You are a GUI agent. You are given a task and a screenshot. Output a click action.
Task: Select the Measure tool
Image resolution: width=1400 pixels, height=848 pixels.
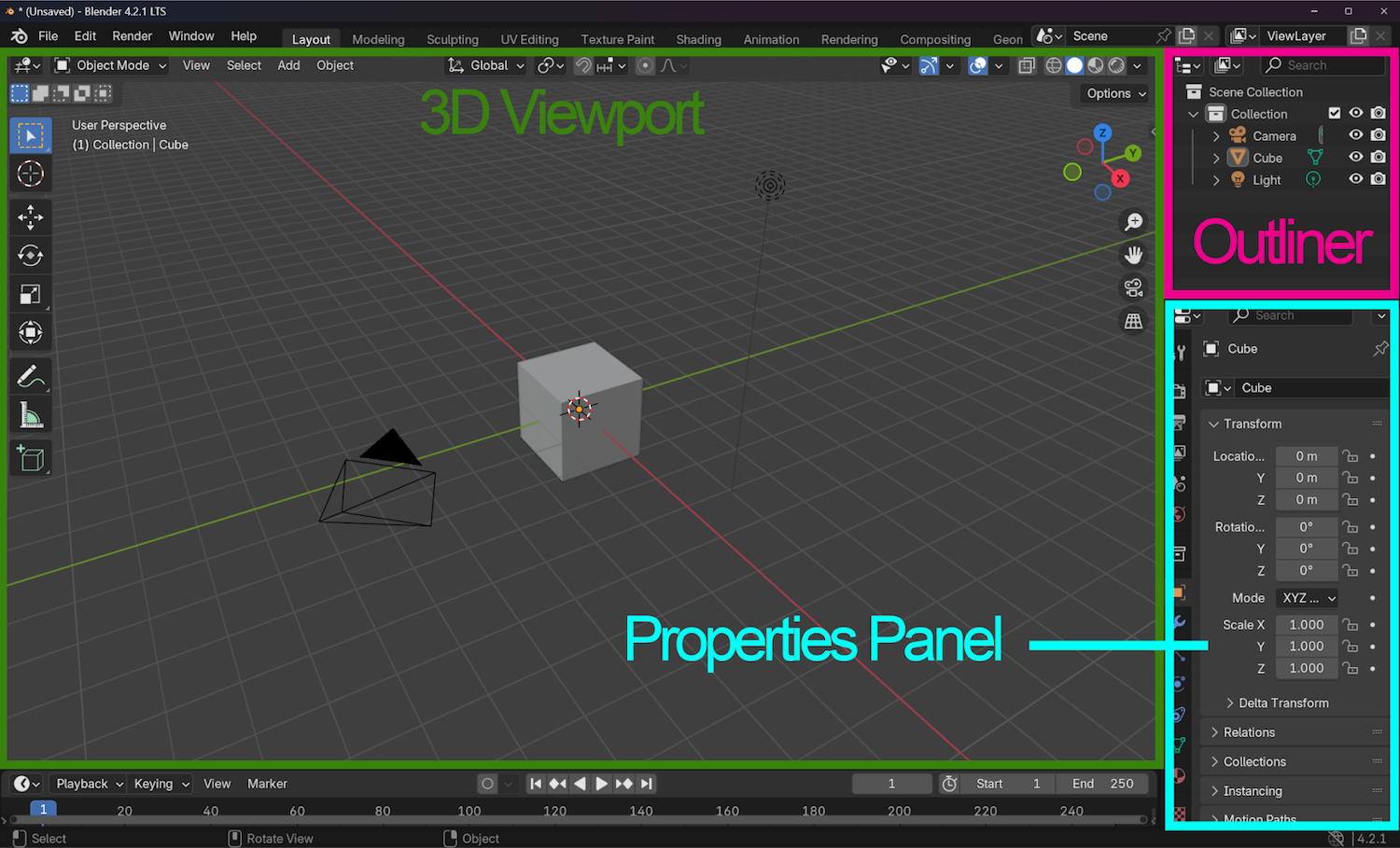[x=30, y=416]
